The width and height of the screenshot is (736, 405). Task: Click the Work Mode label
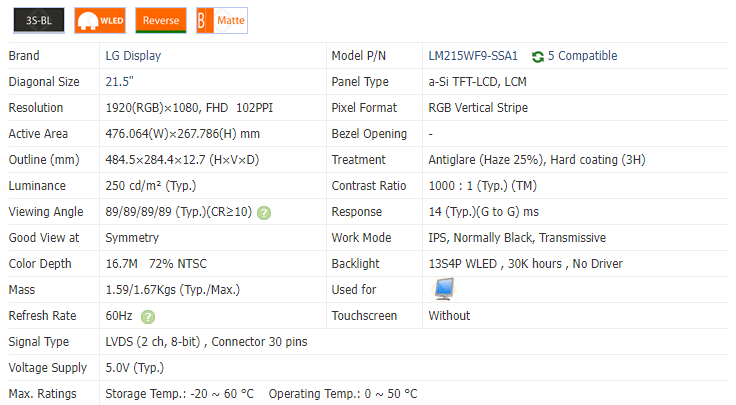(361, 238)
